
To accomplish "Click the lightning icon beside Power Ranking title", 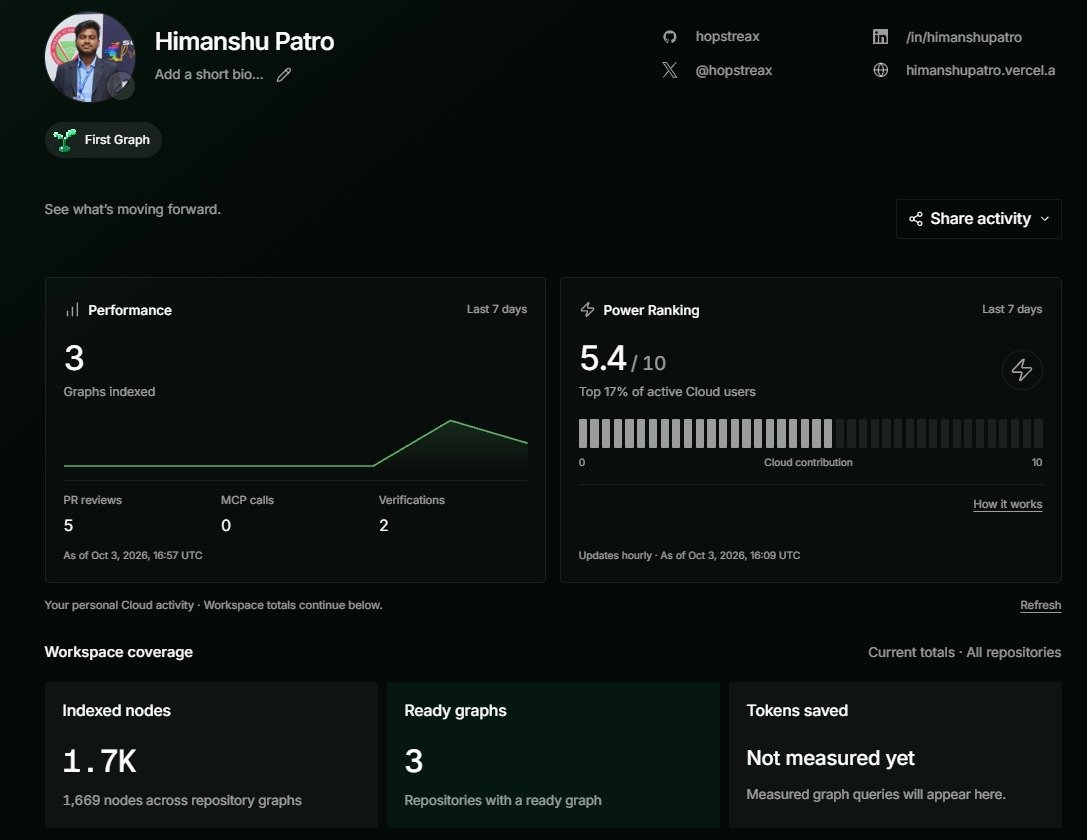I will (x=587, y=310).
